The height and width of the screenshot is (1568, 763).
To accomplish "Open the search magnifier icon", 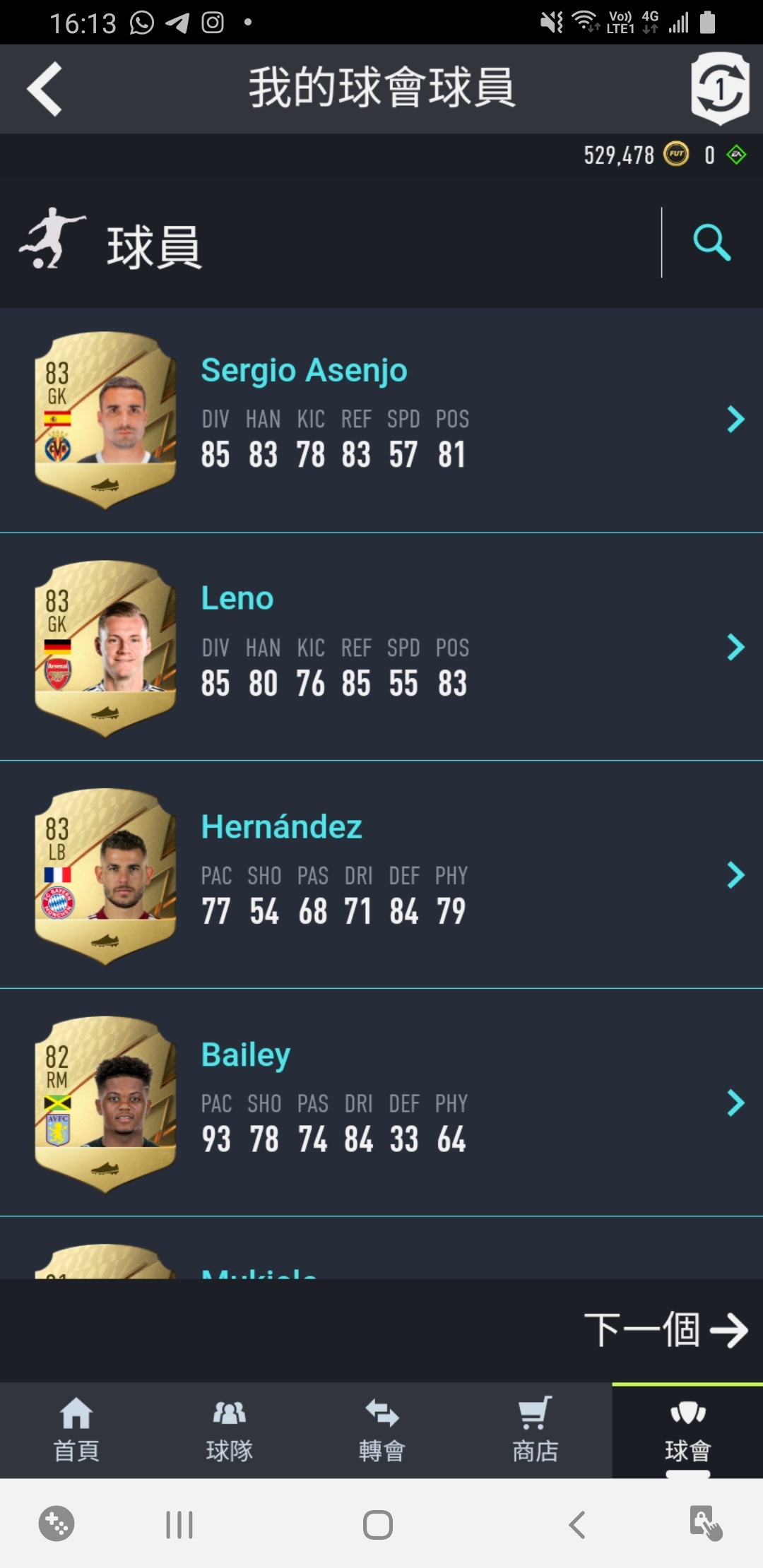I will point(711,243).
